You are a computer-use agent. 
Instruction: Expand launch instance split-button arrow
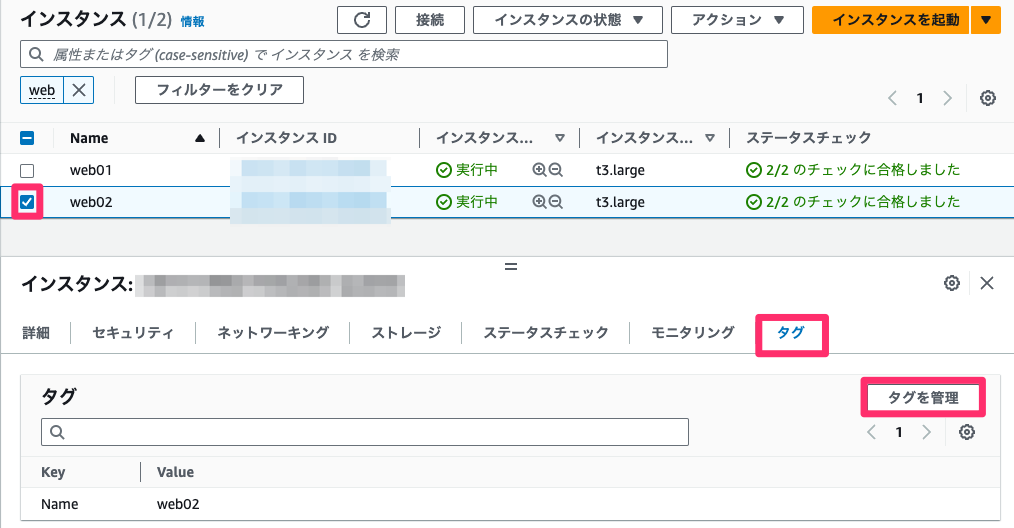(986, 20)
